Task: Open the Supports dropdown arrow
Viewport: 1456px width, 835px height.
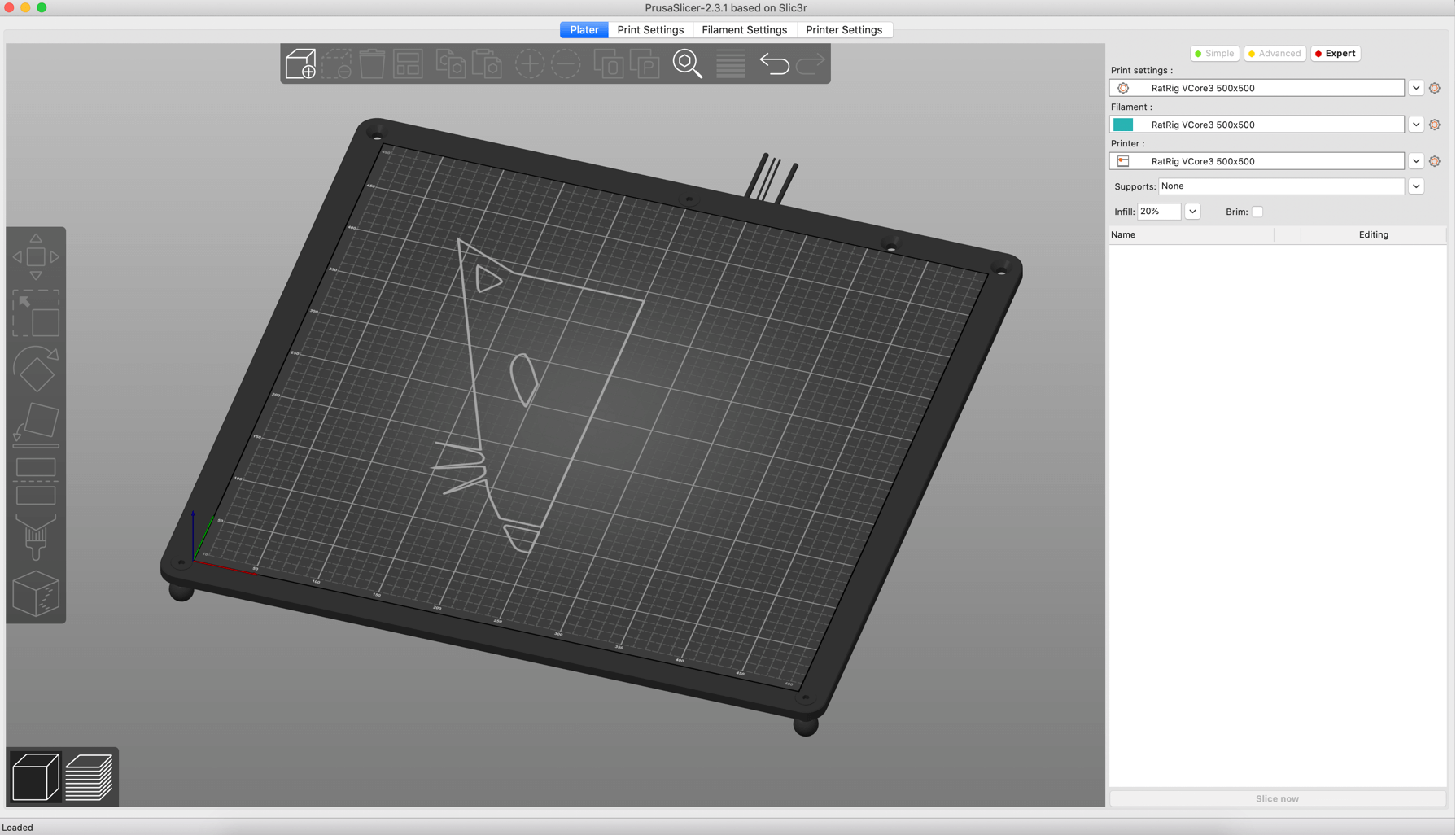Action: pyautogui.click(x=1416, y=186)
